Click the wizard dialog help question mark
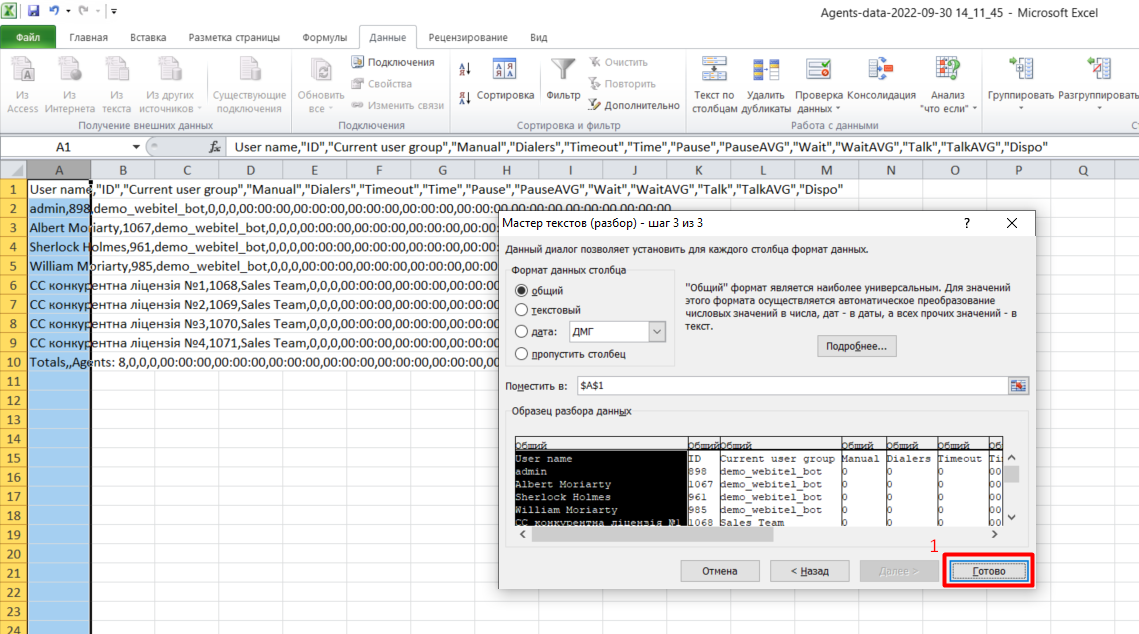 [966, 223]
